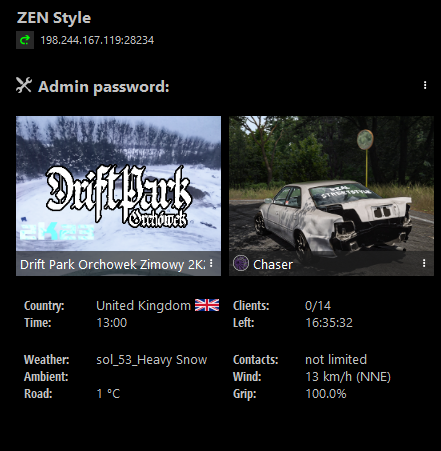Open three-dot menu beside Admin password

point(425,85)
